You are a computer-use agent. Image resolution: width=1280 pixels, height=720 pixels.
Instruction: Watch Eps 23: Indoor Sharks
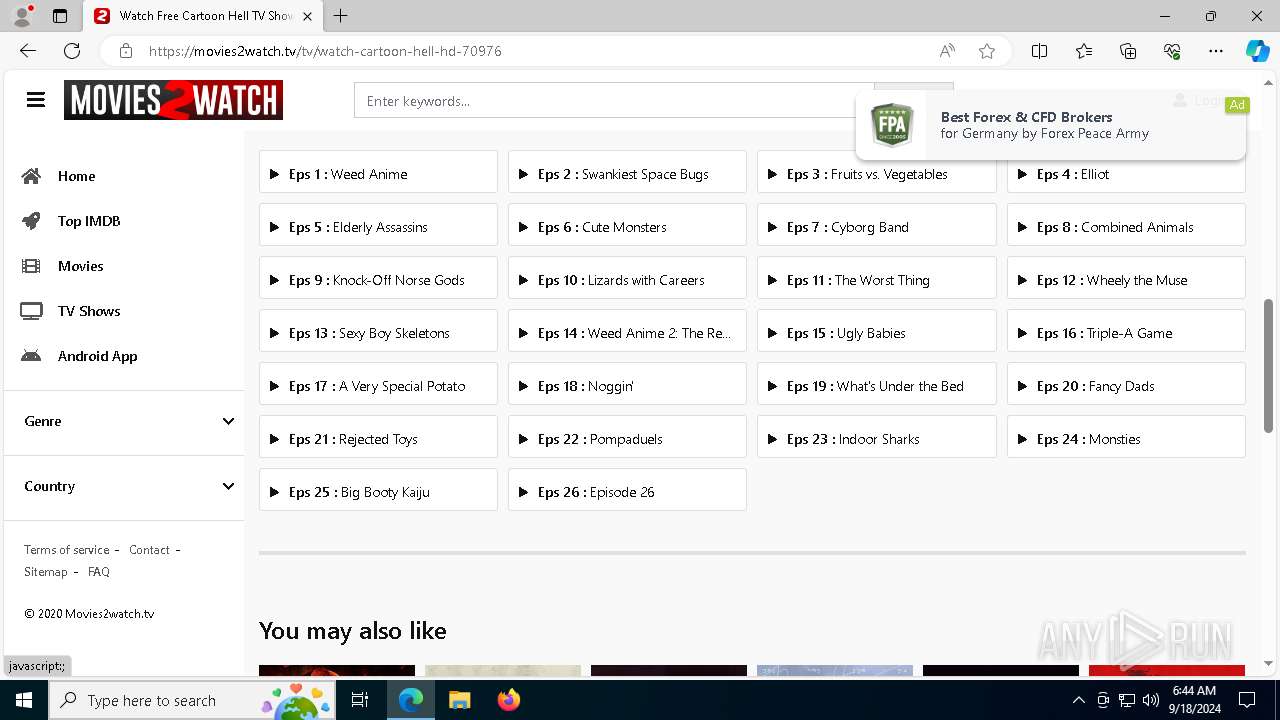pyautogui.click(x=877, y=439)
